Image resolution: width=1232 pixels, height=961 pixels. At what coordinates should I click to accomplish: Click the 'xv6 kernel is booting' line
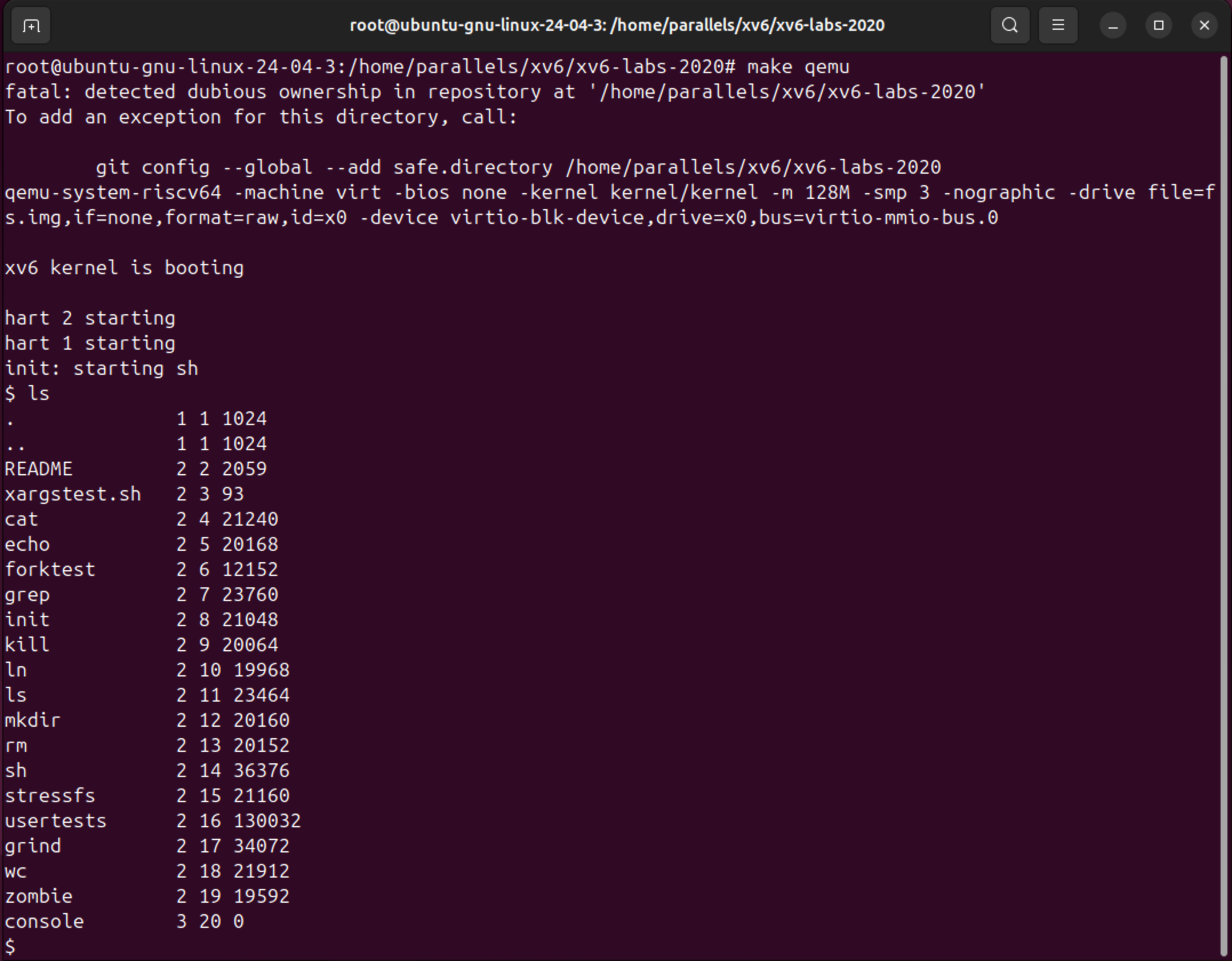[124, 268]
